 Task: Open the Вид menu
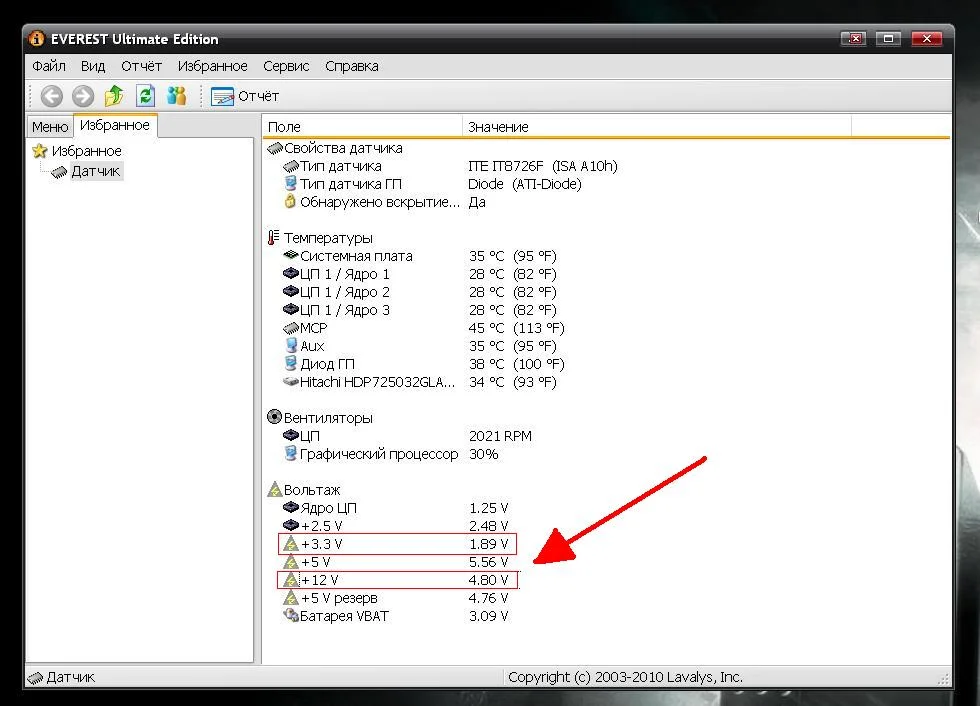point(92,66)
